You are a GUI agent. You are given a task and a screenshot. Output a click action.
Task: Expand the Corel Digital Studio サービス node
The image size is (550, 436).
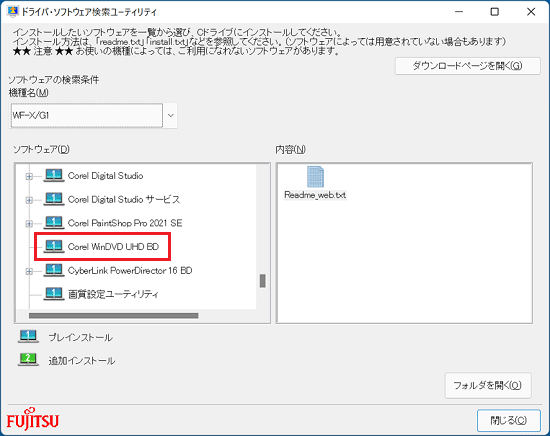[29, 200]
